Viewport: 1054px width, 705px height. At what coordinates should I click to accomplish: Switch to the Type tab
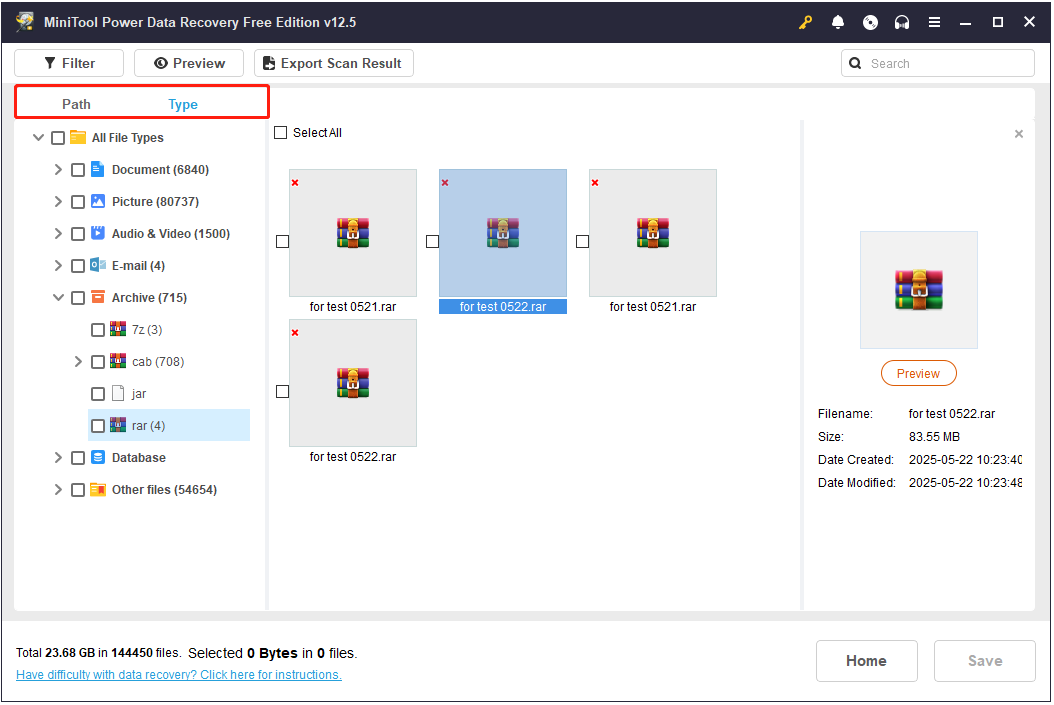183,104
